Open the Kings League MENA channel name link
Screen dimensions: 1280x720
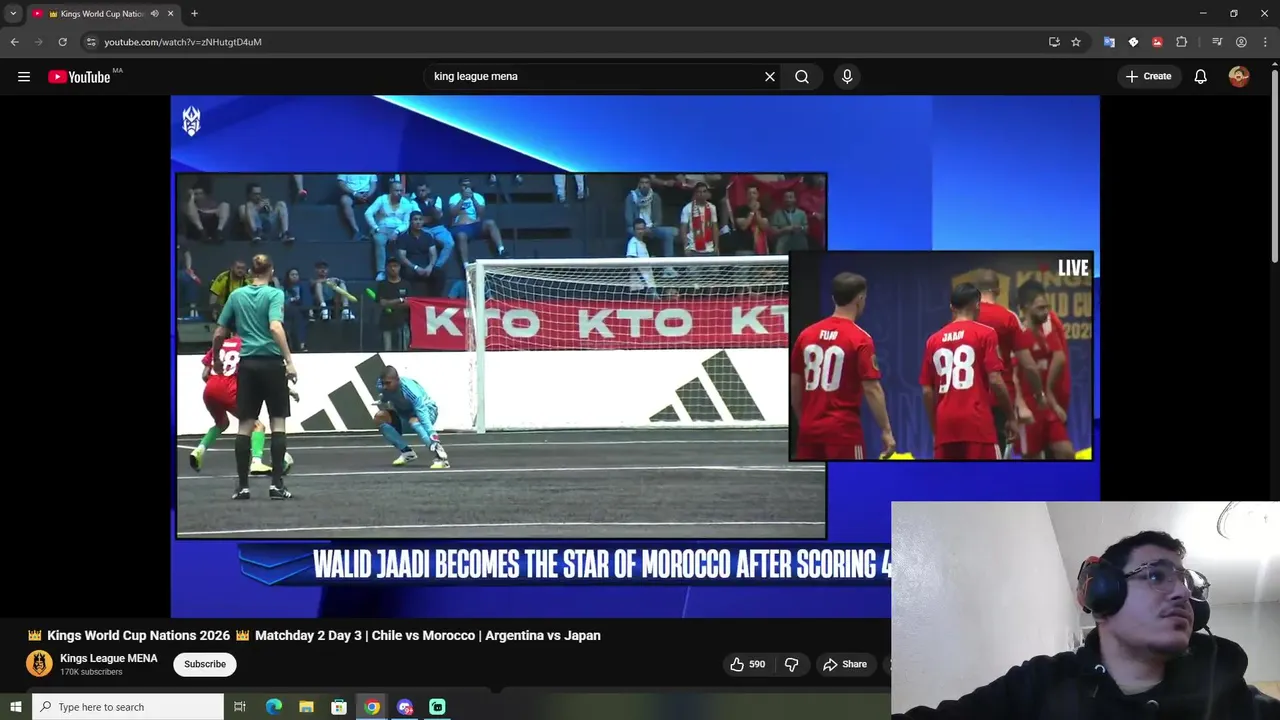pos(109,658)
